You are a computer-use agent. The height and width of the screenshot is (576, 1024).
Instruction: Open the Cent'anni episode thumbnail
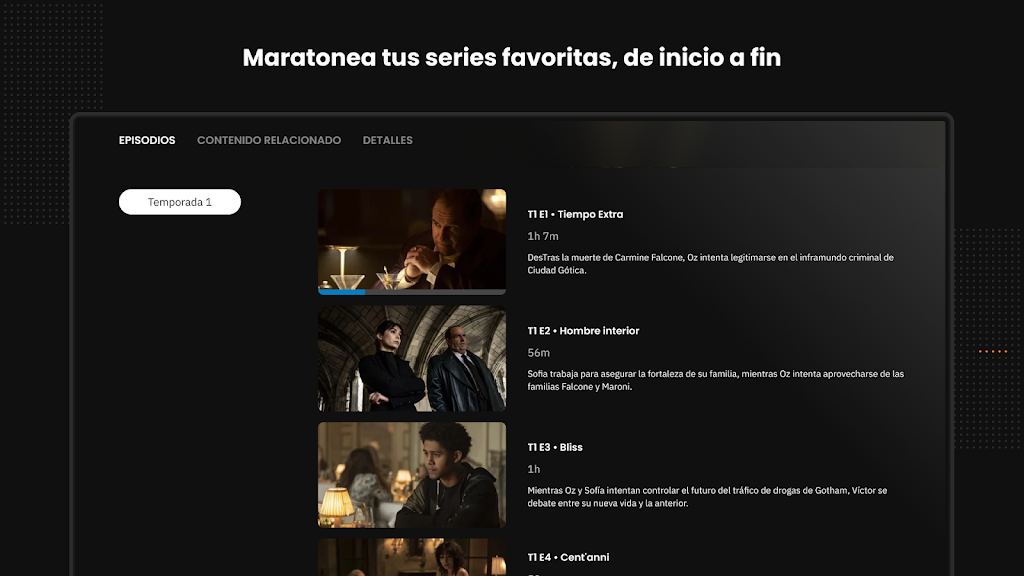pyautogui.click(x=412, y=557)
